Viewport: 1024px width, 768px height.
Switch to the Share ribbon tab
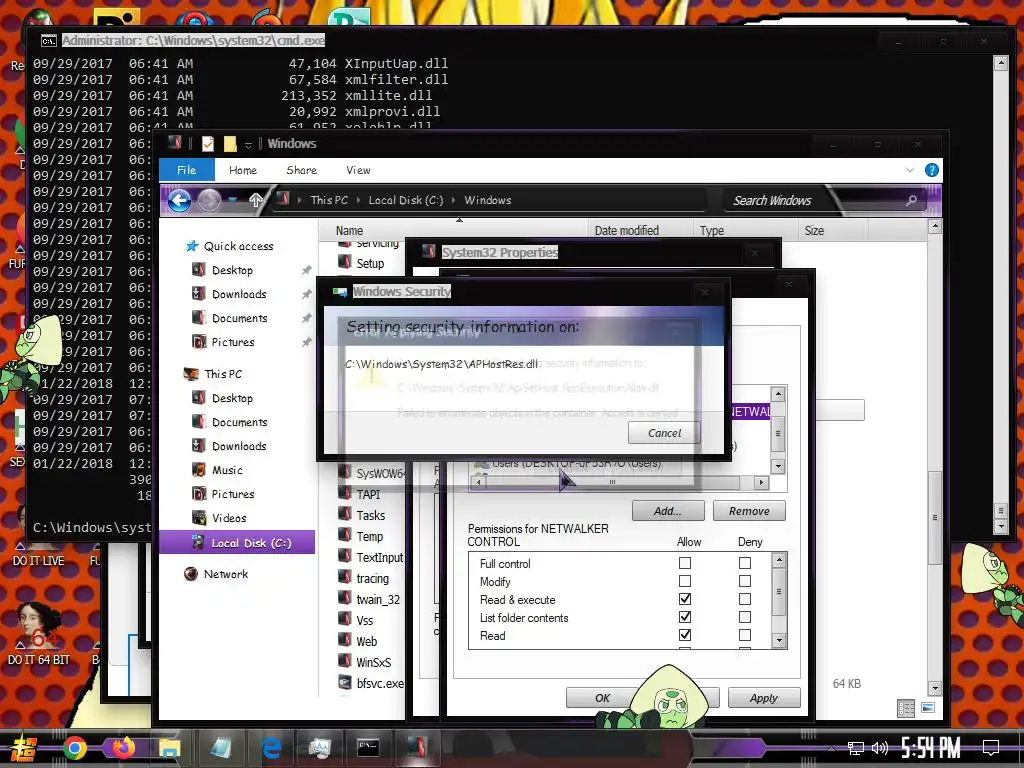(301, 170)
